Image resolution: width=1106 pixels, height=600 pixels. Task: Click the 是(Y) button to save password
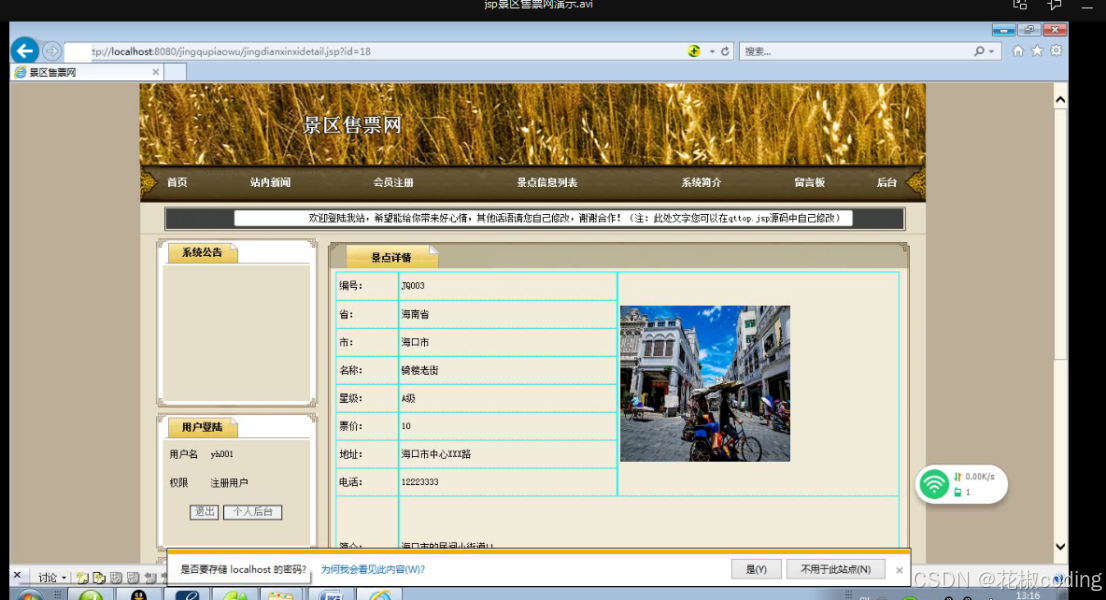point(756,569)
